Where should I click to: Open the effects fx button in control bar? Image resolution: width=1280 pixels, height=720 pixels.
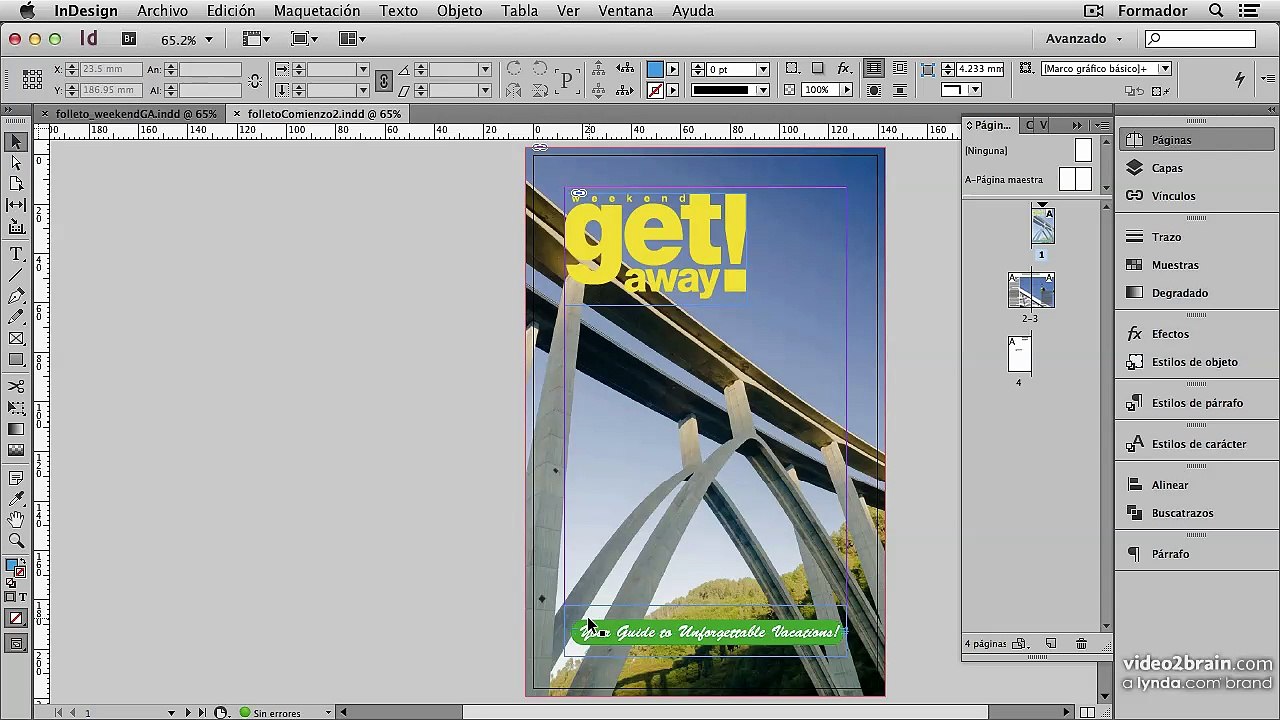pyautogui.click(x=844, y=69)
